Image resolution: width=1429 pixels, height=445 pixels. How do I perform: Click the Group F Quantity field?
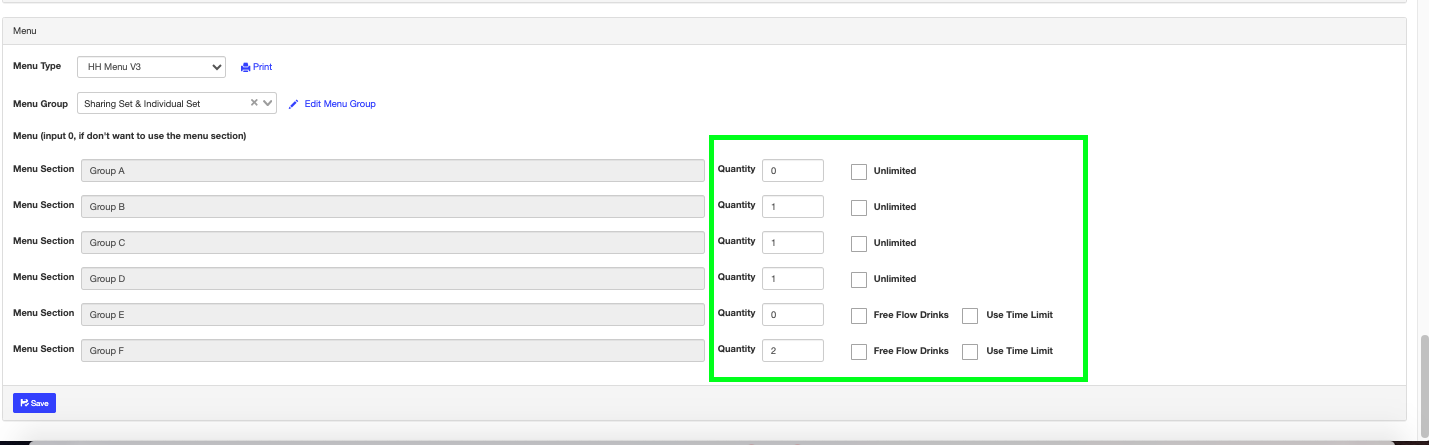[792, 351]
